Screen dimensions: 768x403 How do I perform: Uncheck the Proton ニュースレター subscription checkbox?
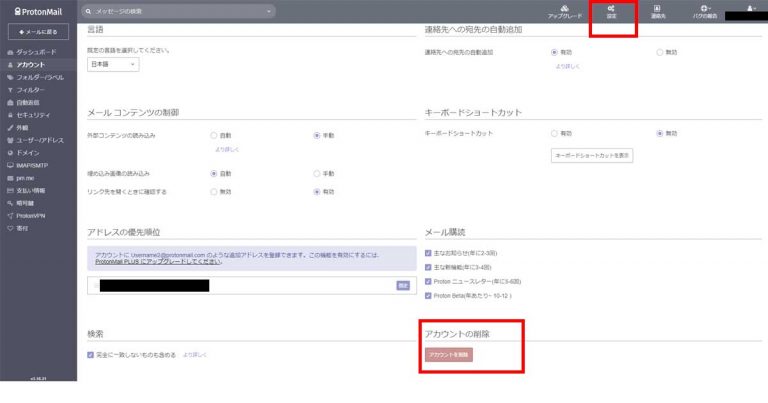pyautogui.click(x=429, y=282)
